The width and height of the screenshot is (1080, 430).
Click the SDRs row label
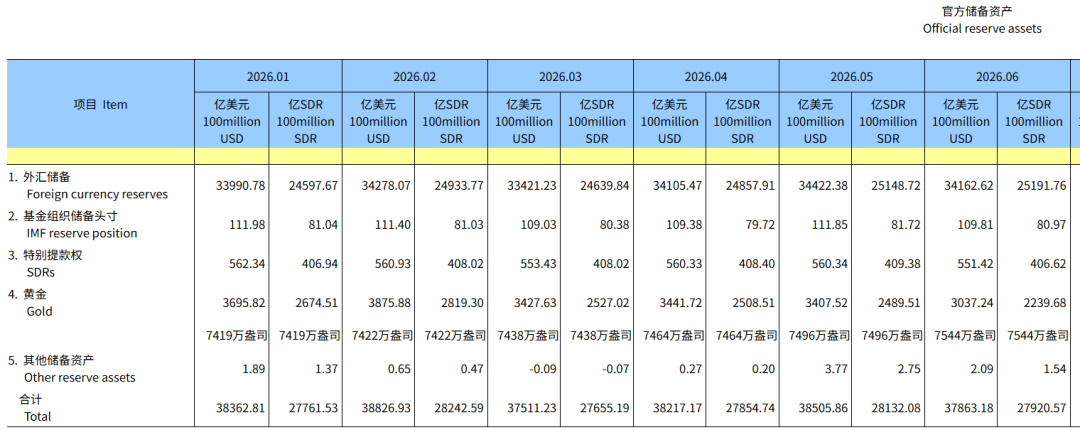41,272
